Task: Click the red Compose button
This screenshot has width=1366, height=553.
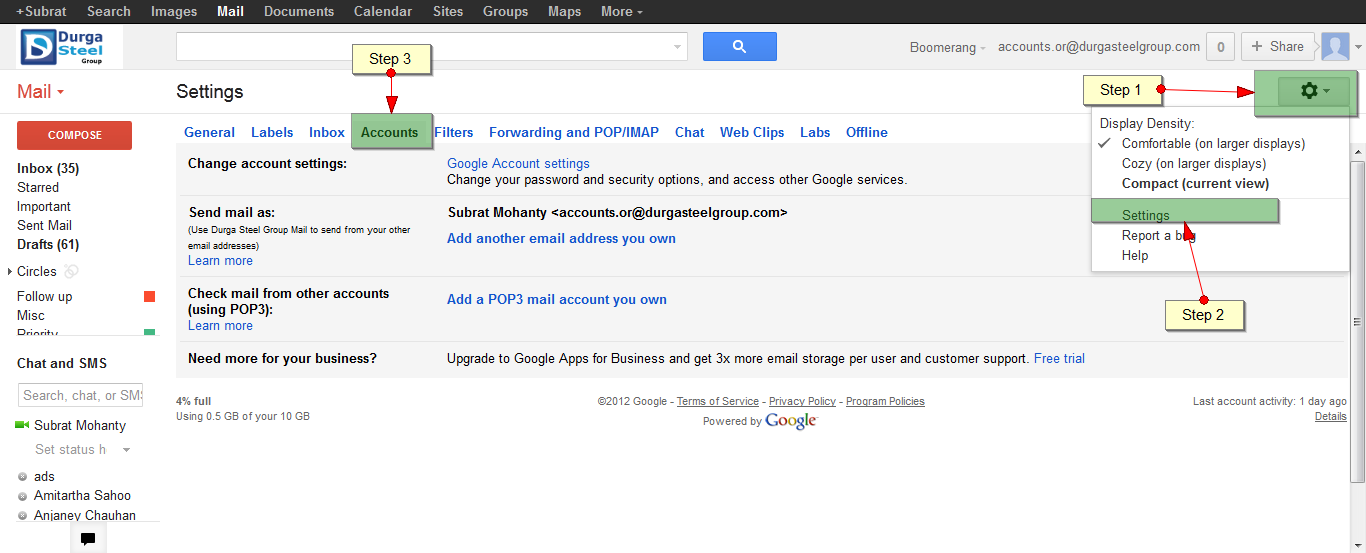Action: tap(74, 135)
